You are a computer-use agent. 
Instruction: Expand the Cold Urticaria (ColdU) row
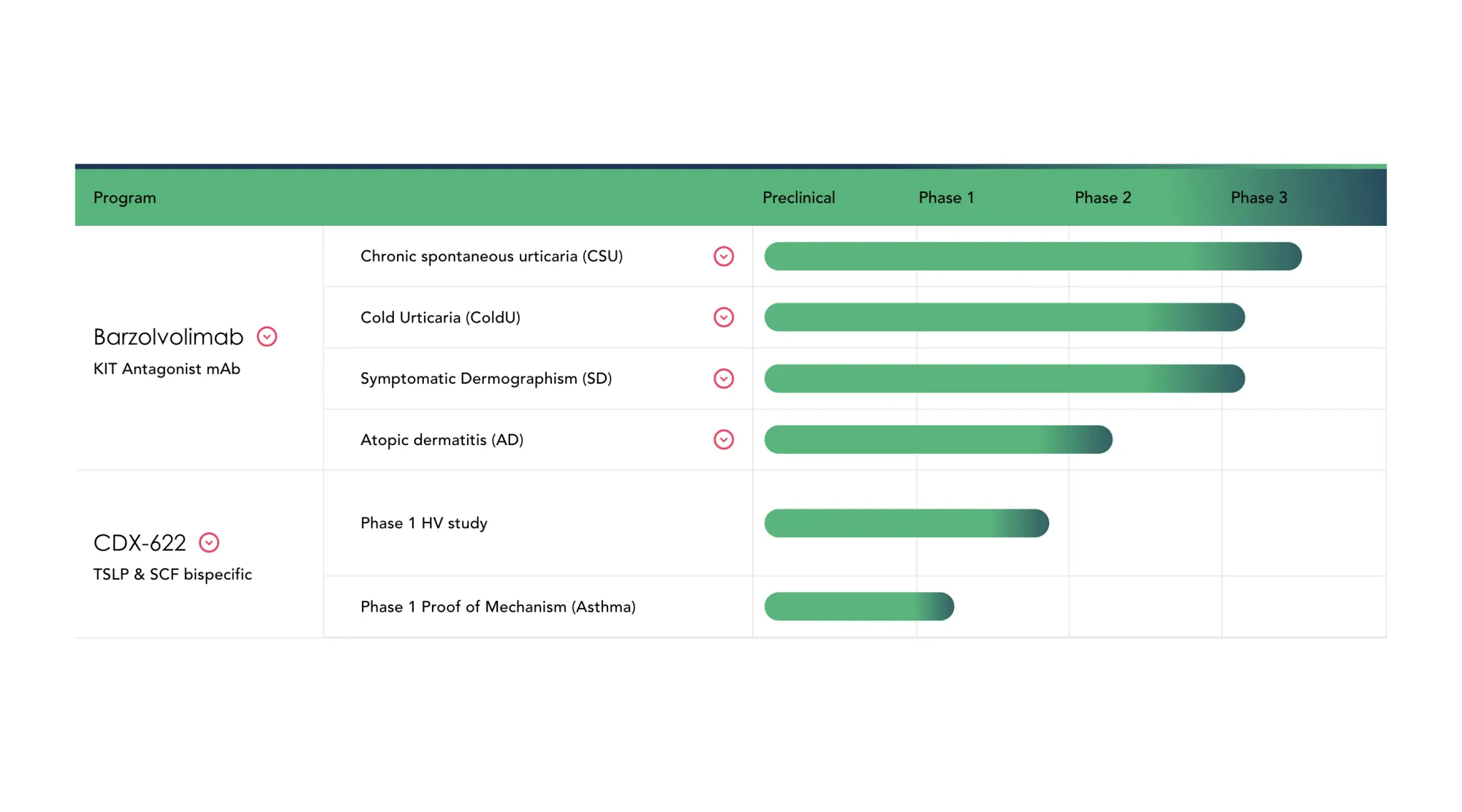(x=724, y=317)
